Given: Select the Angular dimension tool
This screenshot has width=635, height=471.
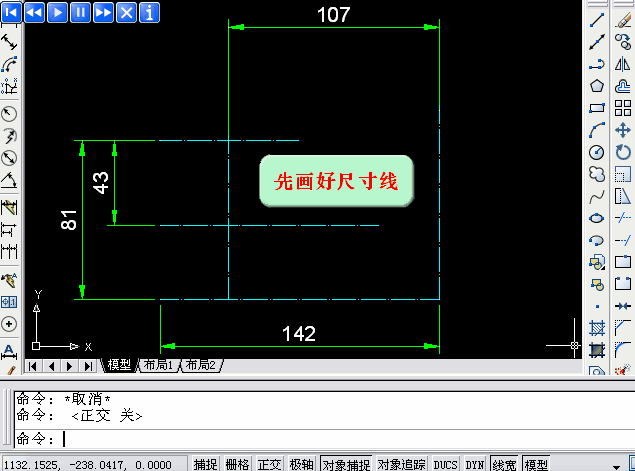Looking at the screenshot, I should [9, 180].
